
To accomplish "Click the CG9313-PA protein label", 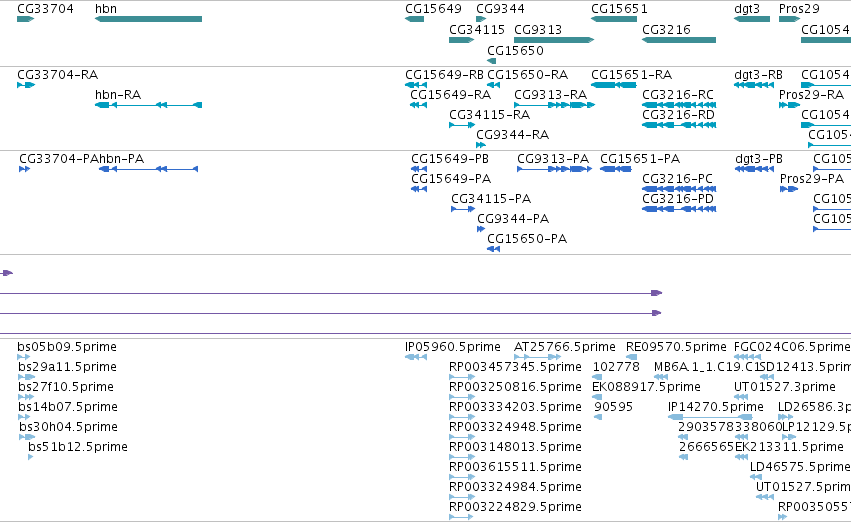I will pos(552,158).
